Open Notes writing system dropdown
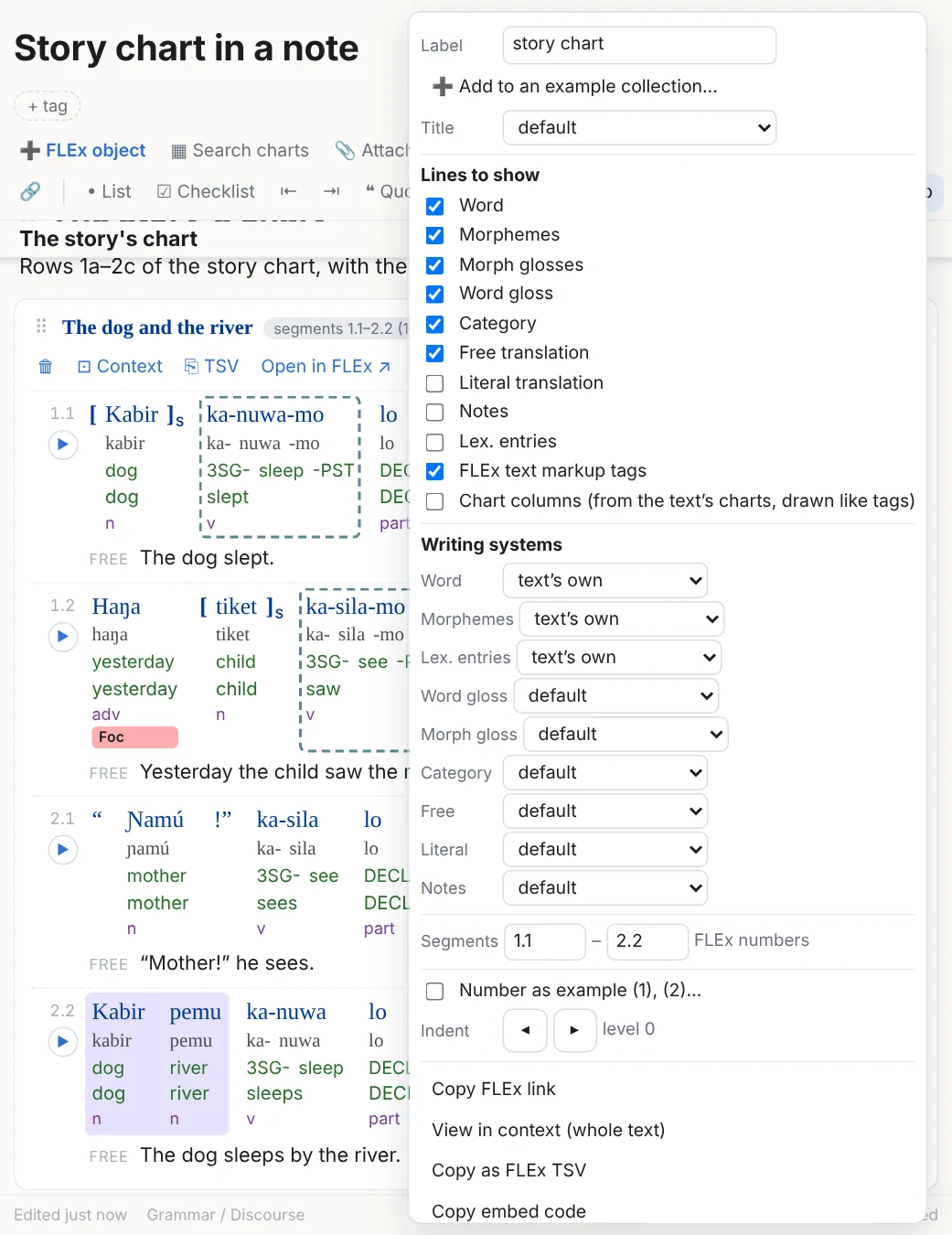This screenshot has width=952, height=1235. coord(605,888)
